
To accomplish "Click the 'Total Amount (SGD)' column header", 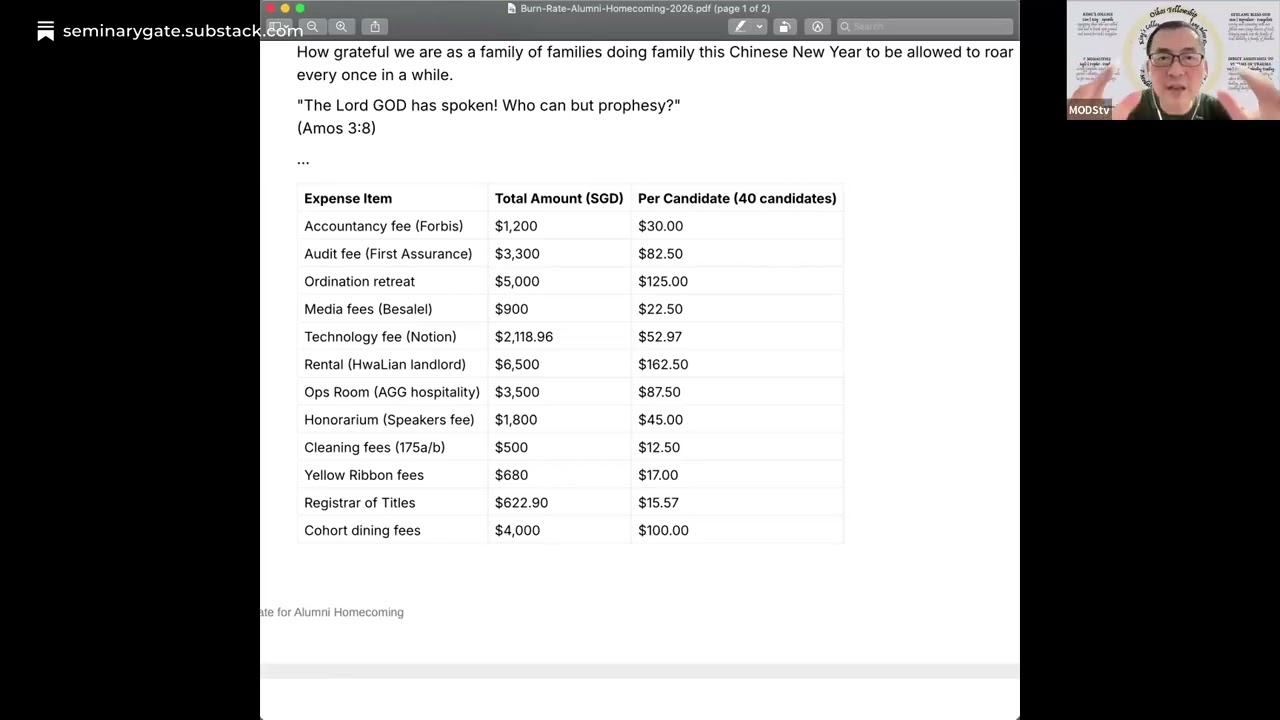I will click(x=559, y=198).
